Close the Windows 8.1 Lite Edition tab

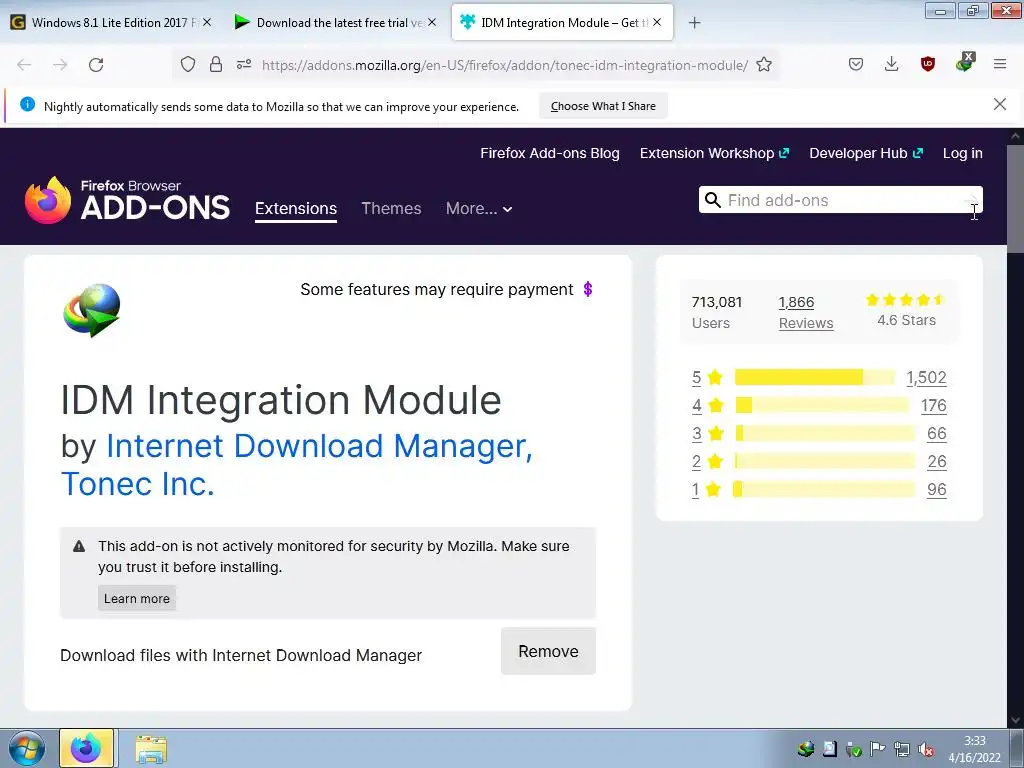pyautogui.click(x=207, y=22)
